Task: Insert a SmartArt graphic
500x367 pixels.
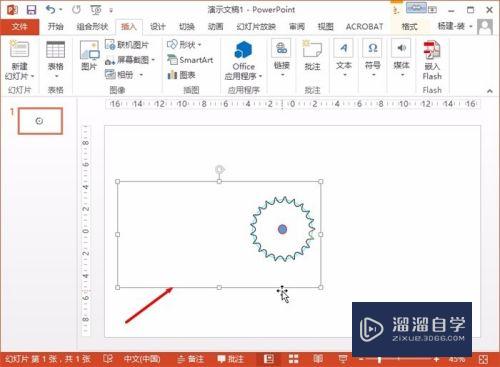Action: [190, 60]
